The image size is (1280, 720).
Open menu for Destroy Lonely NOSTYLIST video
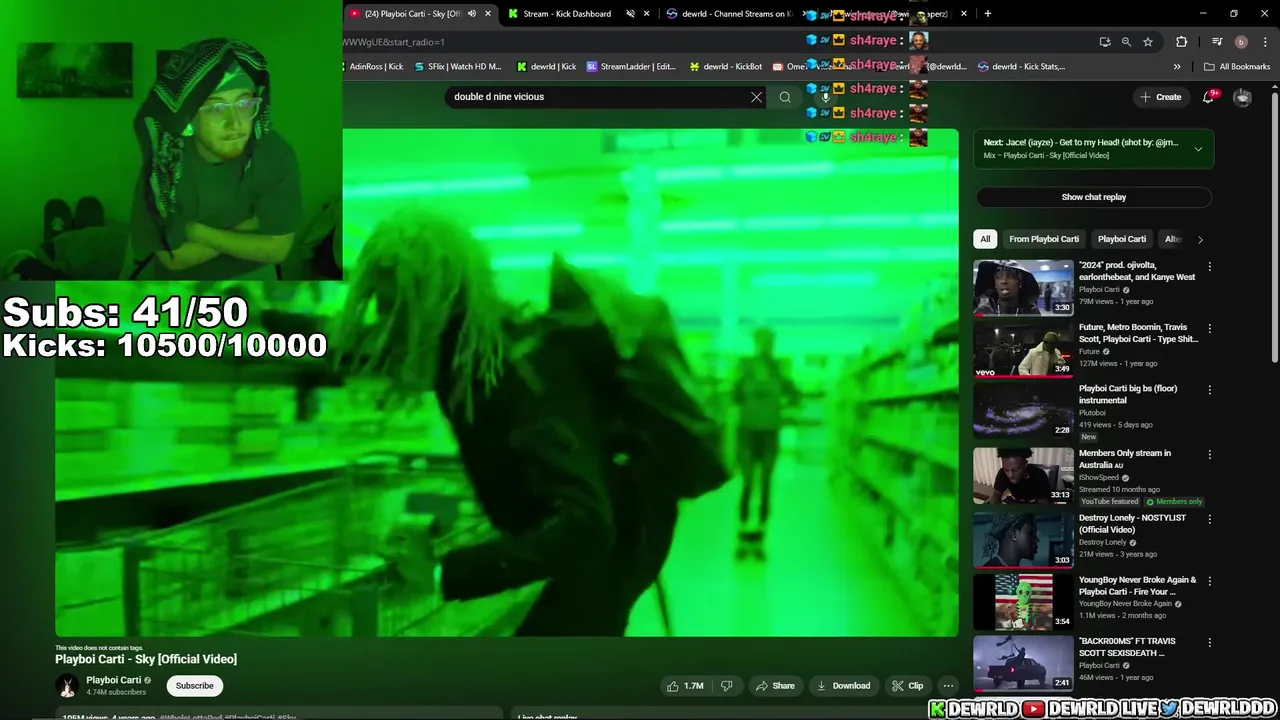tap(1209, 519)
